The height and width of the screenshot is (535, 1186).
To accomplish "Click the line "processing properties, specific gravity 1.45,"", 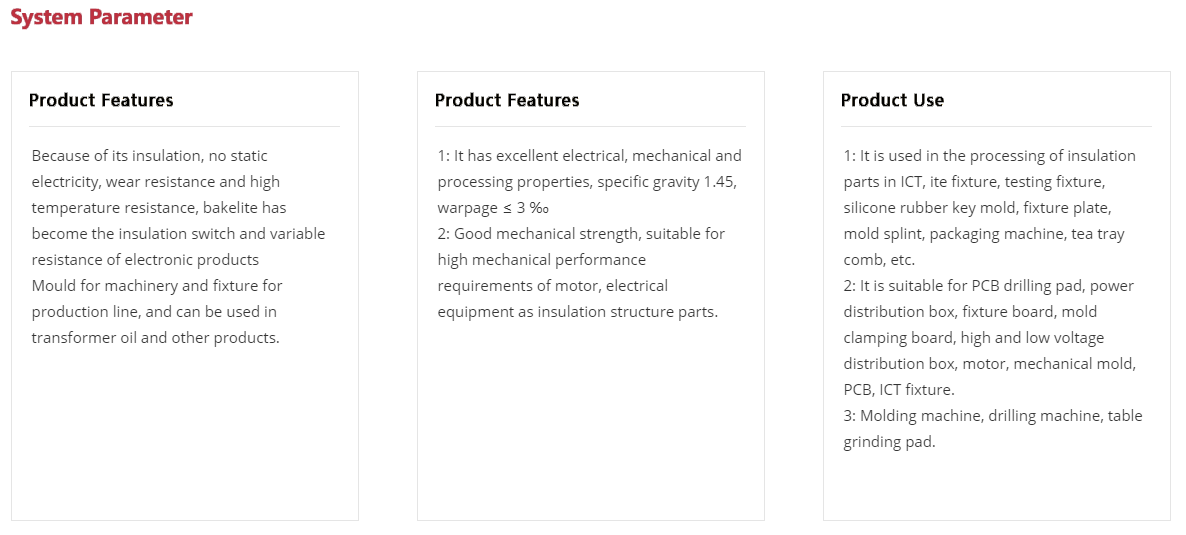I will pos(588,182).
